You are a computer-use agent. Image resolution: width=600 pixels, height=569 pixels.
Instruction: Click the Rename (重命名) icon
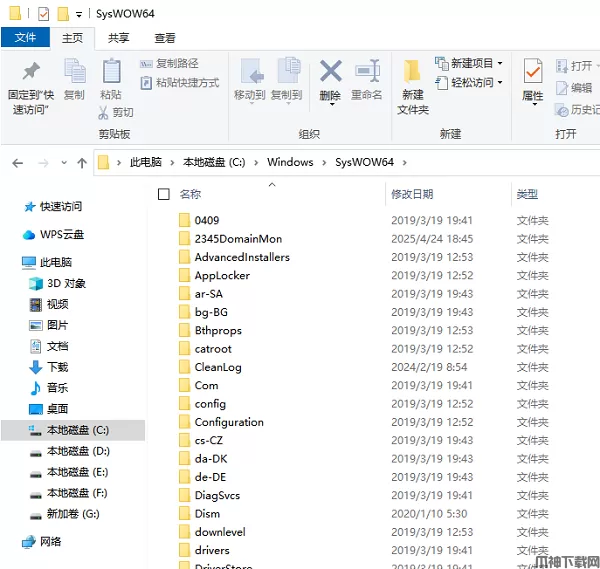(367, 72)
